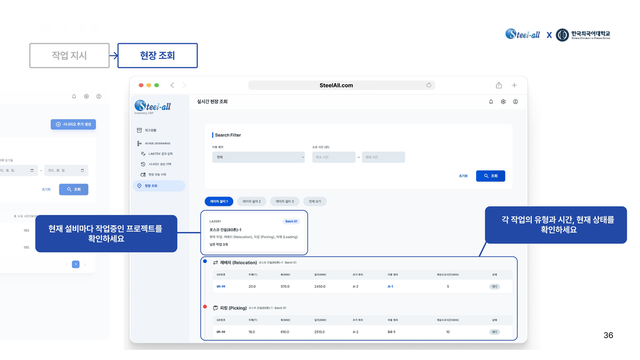
Task: Click the 20.0 value in Relocation row
Action: tap(252, 287)
